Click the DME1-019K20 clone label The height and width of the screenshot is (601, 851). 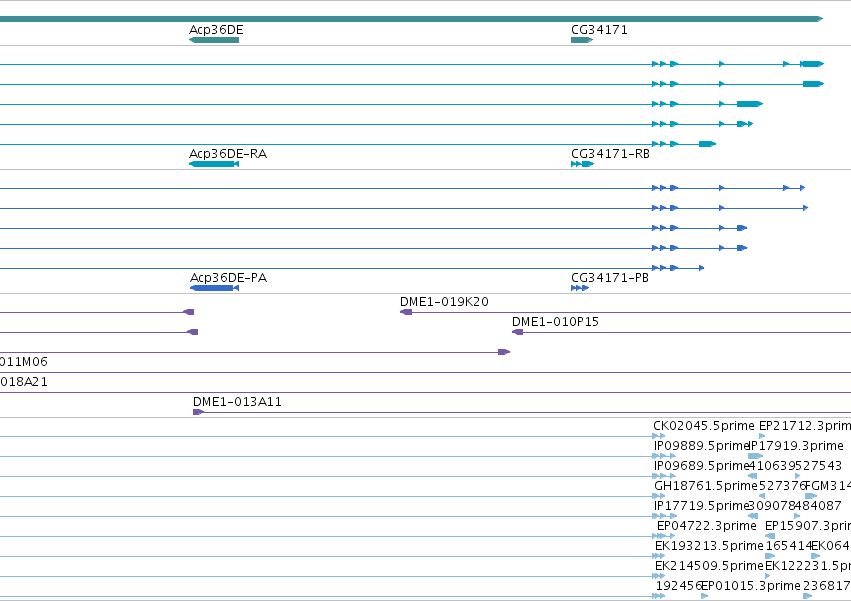[444, 302]
